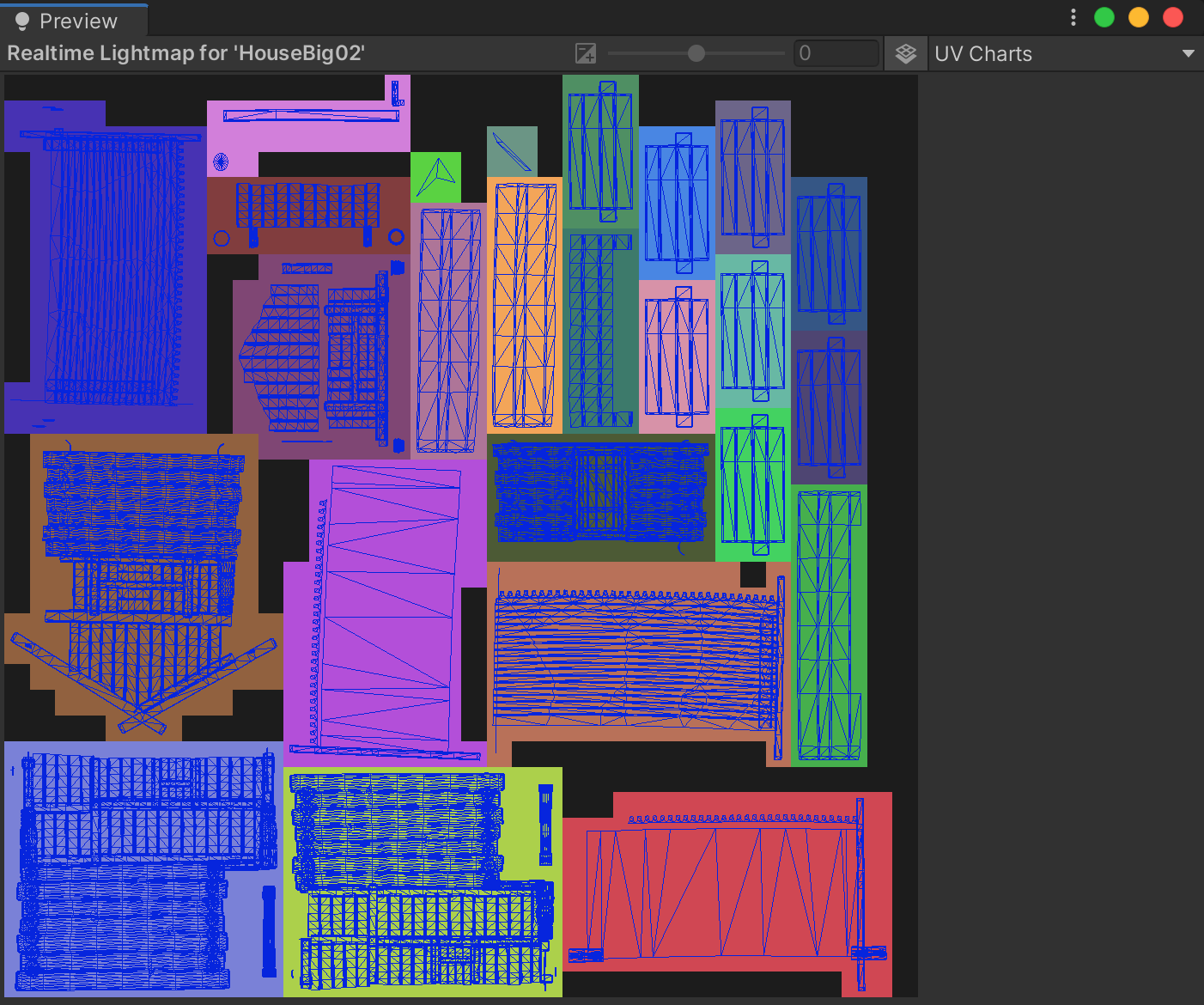Click the stacked layers icon beside UV Charts
Image resolution: width=1204 pixels, height=1005 pixels.
[905, 54]
